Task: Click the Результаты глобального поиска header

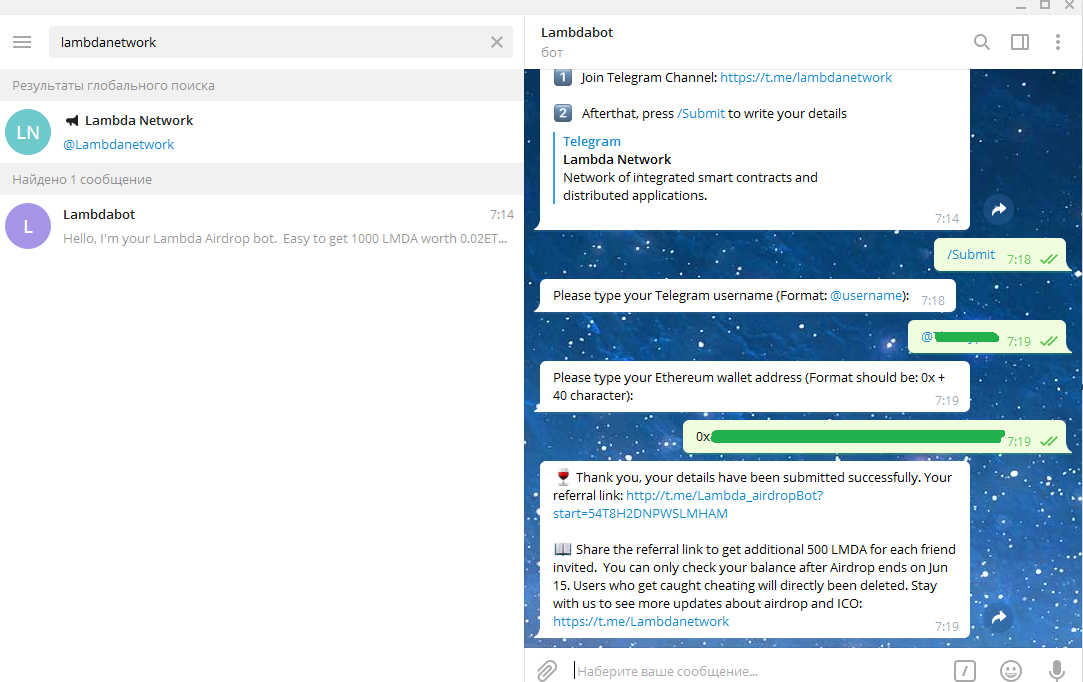Action: 113,86
